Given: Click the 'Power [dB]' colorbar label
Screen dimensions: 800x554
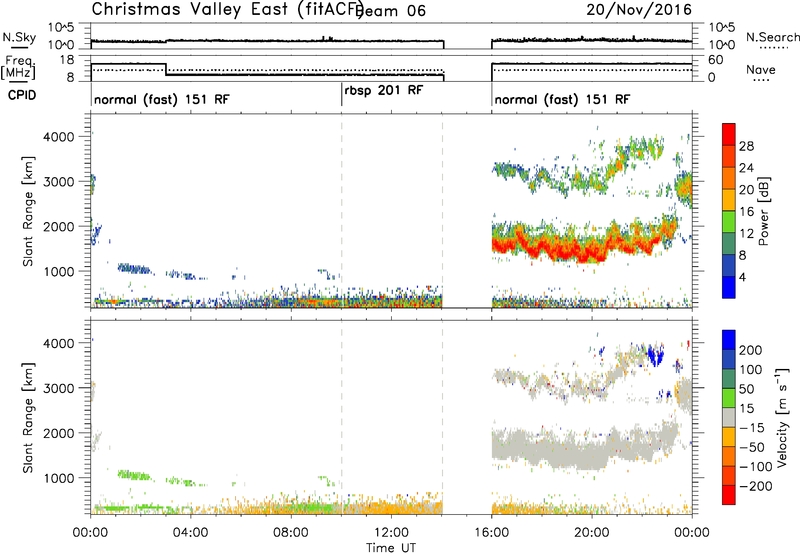Looking at the screenshot, I should [763, 211].
